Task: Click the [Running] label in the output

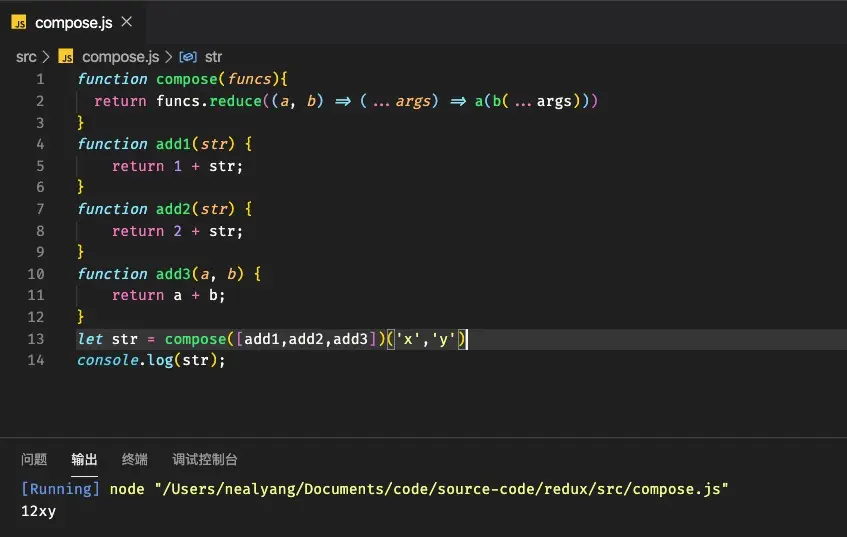Action: pos(60,489)
